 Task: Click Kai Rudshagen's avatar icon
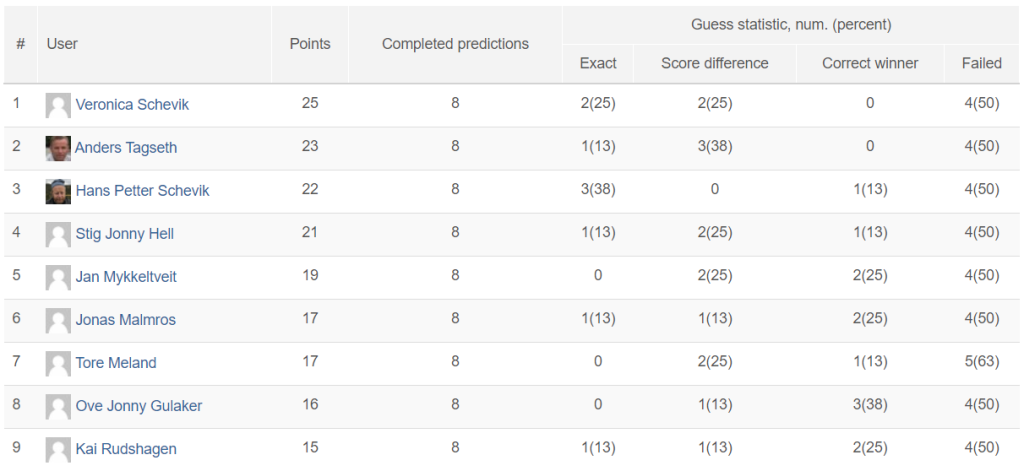click(x=58, y=450)
